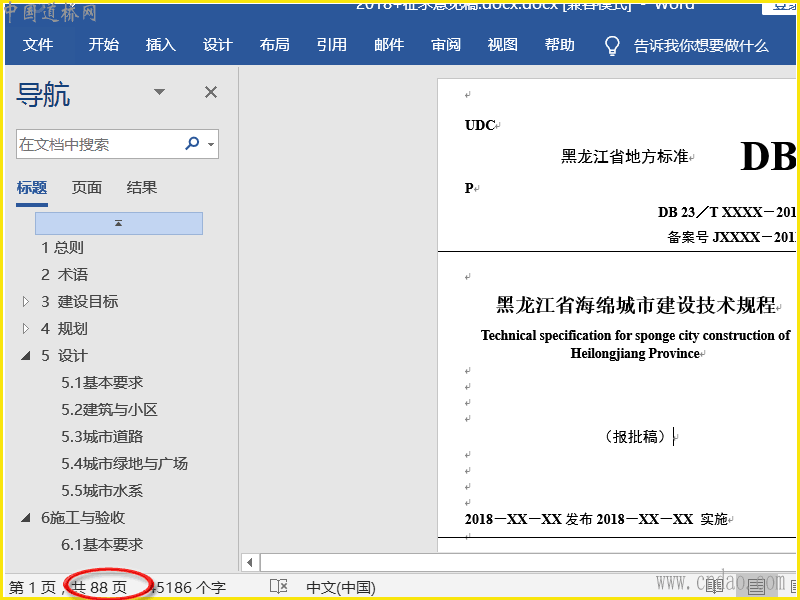Screen dimensions: 800x600
Task: Switch to the 邮件 ribbon tab
Action: pos(389,45)
